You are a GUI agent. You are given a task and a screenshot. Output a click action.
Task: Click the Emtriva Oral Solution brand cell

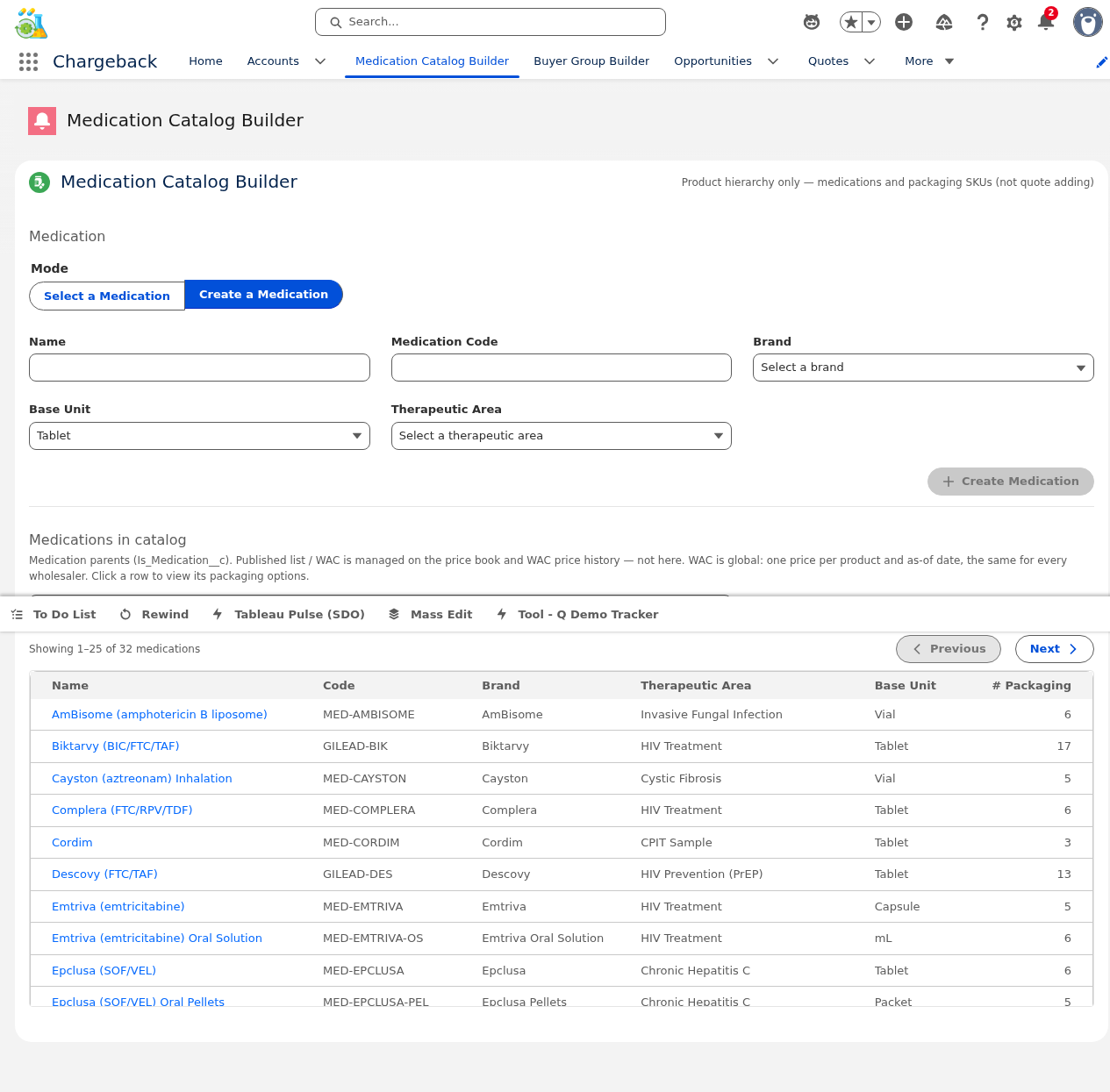point(542,939)
